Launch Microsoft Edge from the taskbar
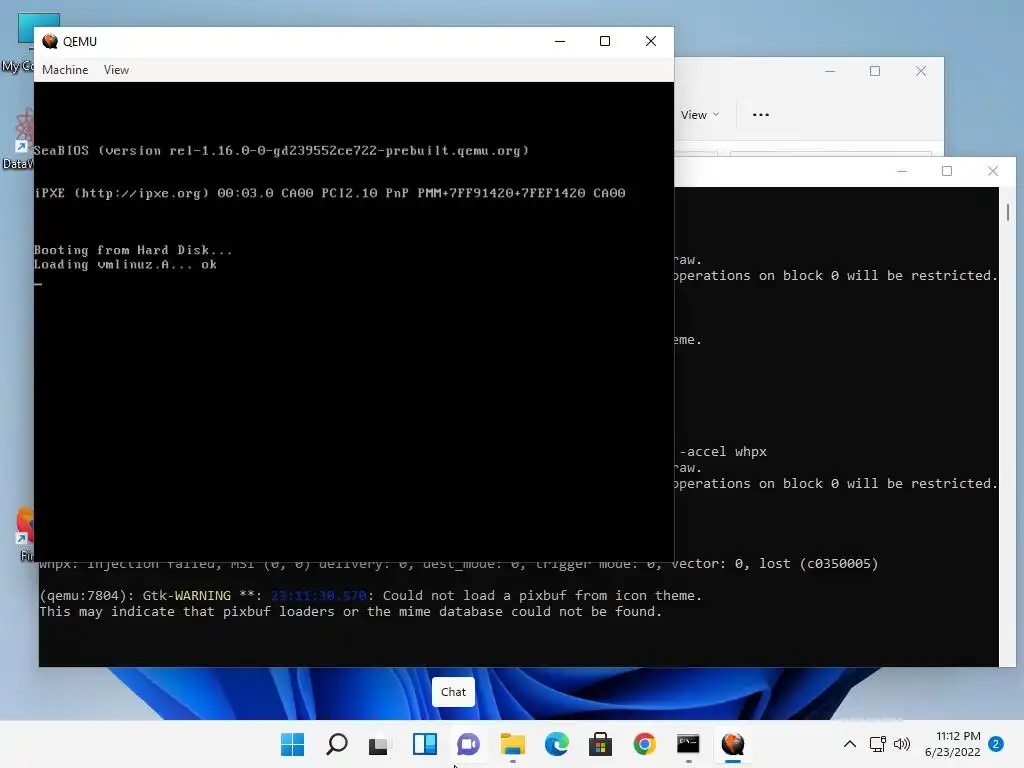The width and height of the screenshot is (1024, 768). (556, 744)
